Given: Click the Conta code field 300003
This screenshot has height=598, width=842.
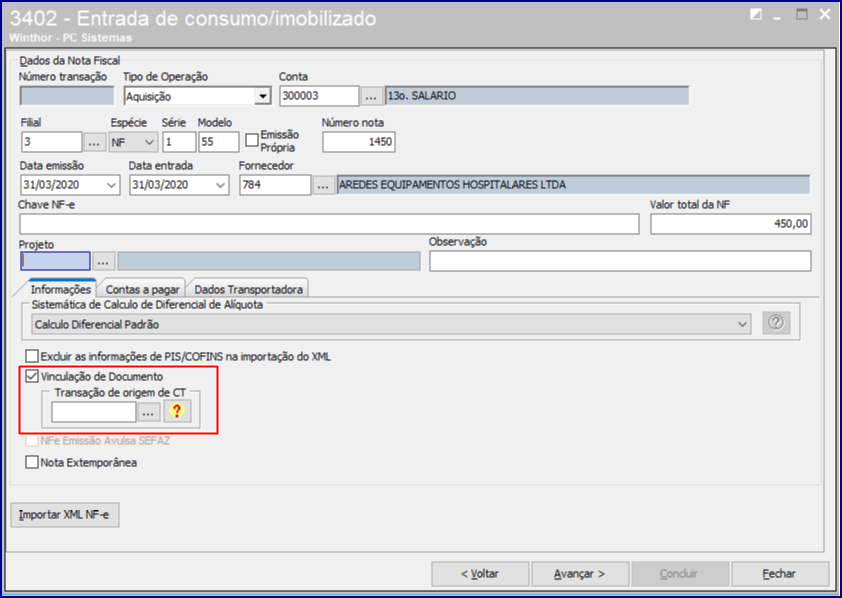Looking at the screenshot, I should [x=319, y=96].
